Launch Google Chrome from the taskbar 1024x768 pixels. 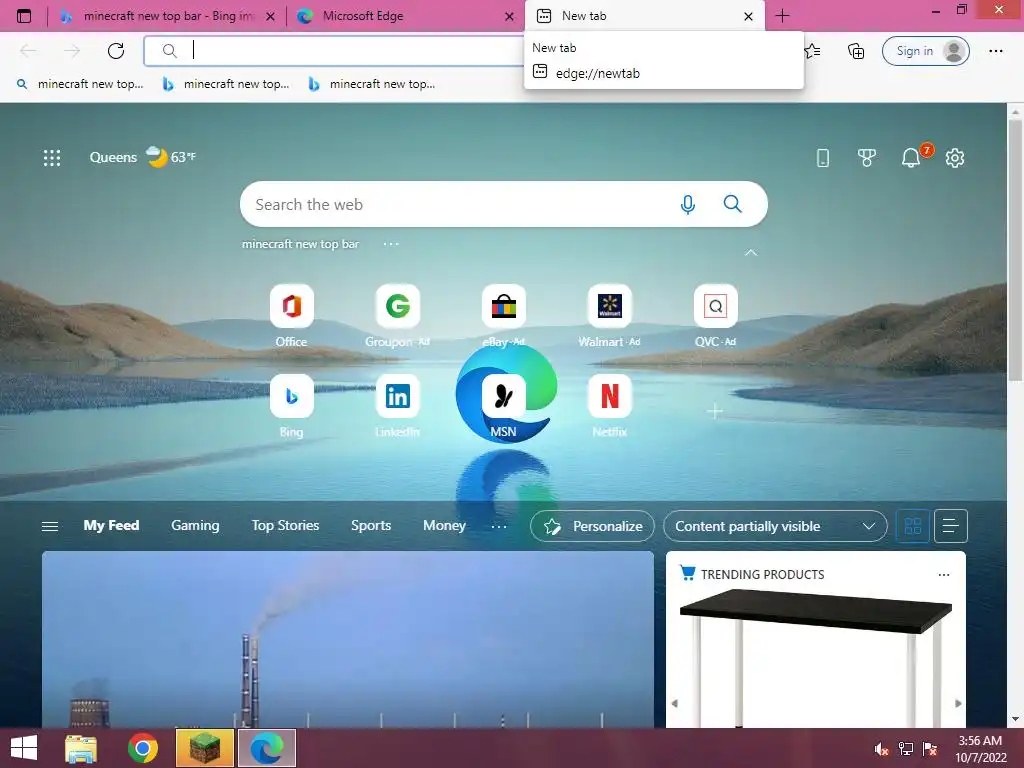pyautogui.click(x=143, y=748)
